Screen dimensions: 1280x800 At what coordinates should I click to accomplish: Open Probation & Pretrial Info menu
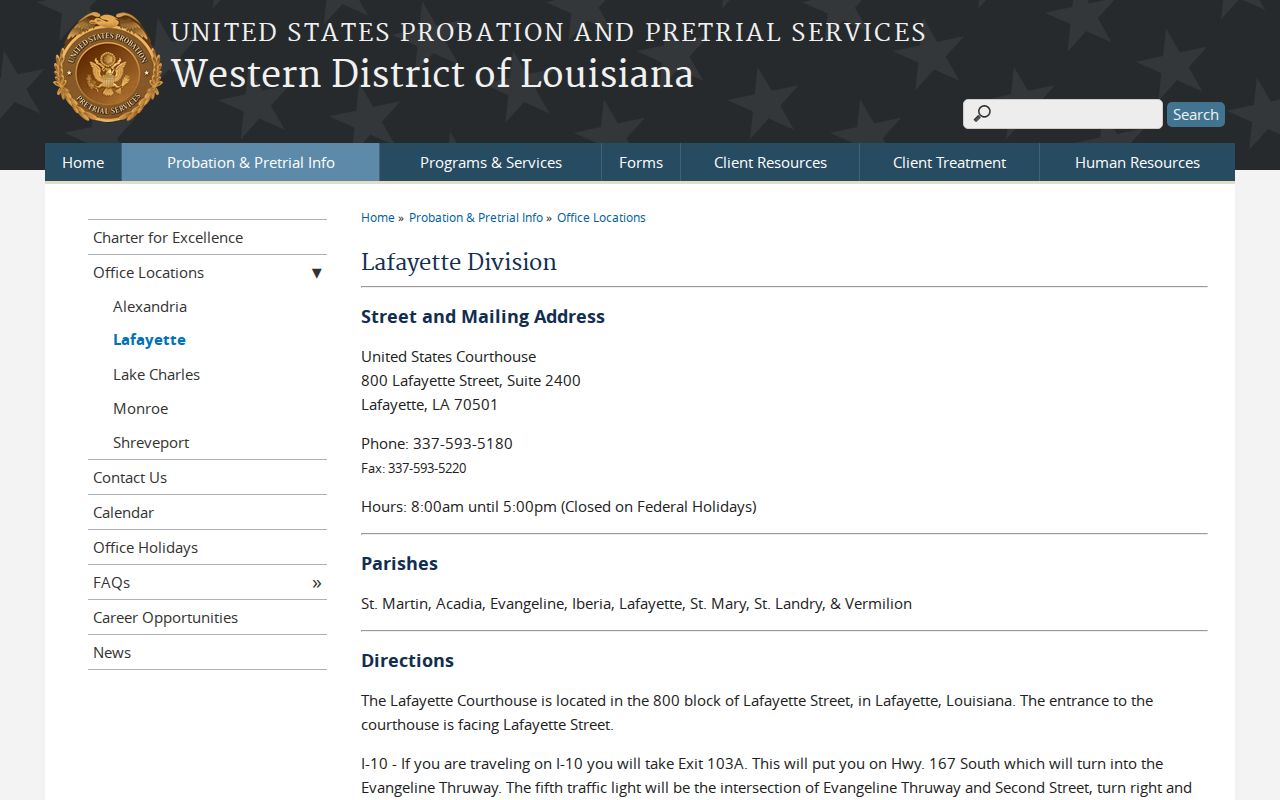pyautogui.click(x=251, y=162)
